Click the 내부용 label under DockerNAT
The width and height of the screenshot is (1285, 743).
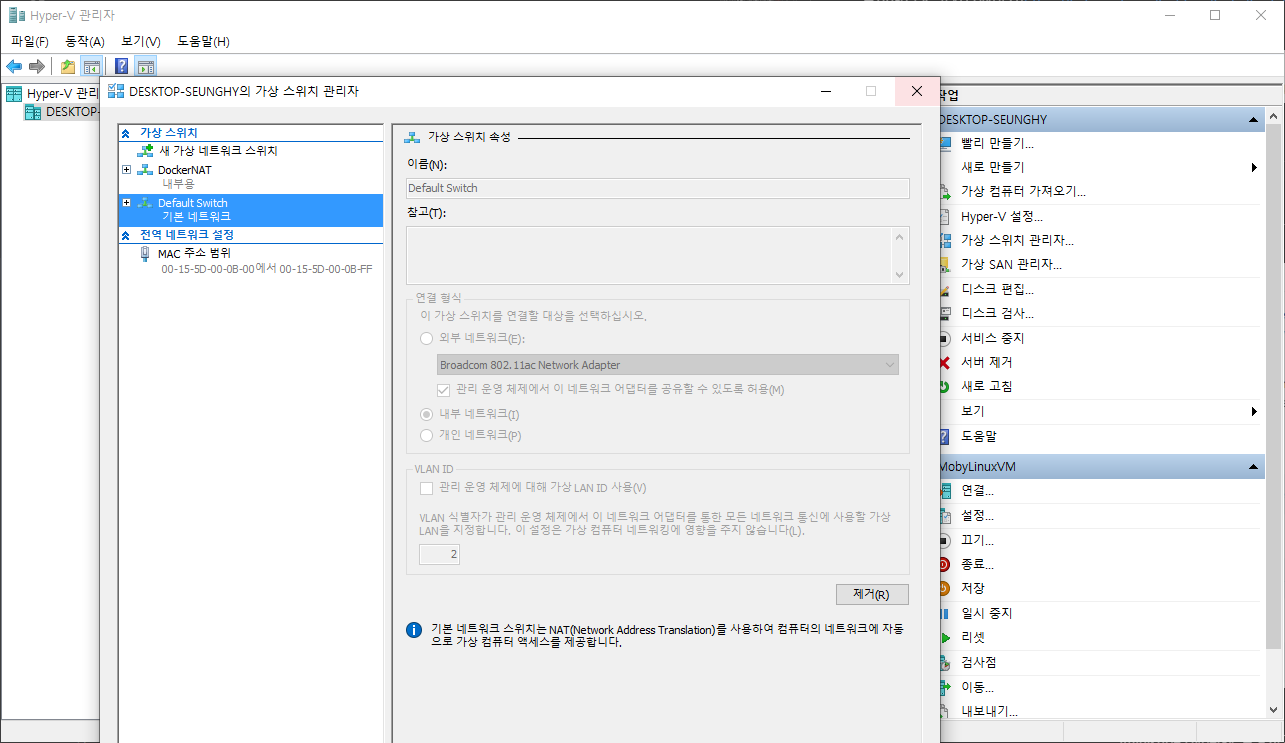pyautogui.click(x=178, y=184)
